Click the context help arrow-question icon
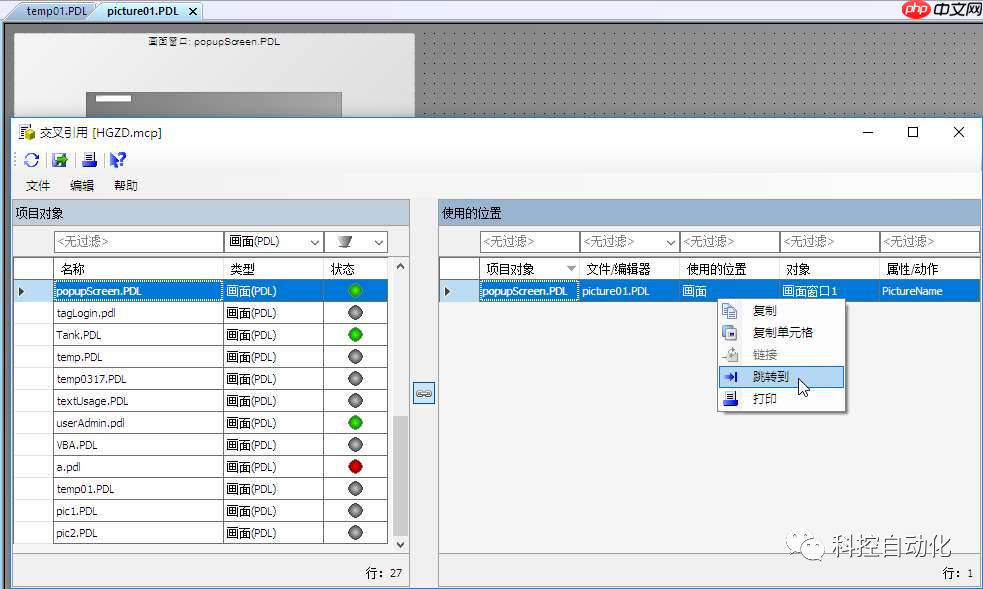The image size is (983, 589). pos(118,160)
